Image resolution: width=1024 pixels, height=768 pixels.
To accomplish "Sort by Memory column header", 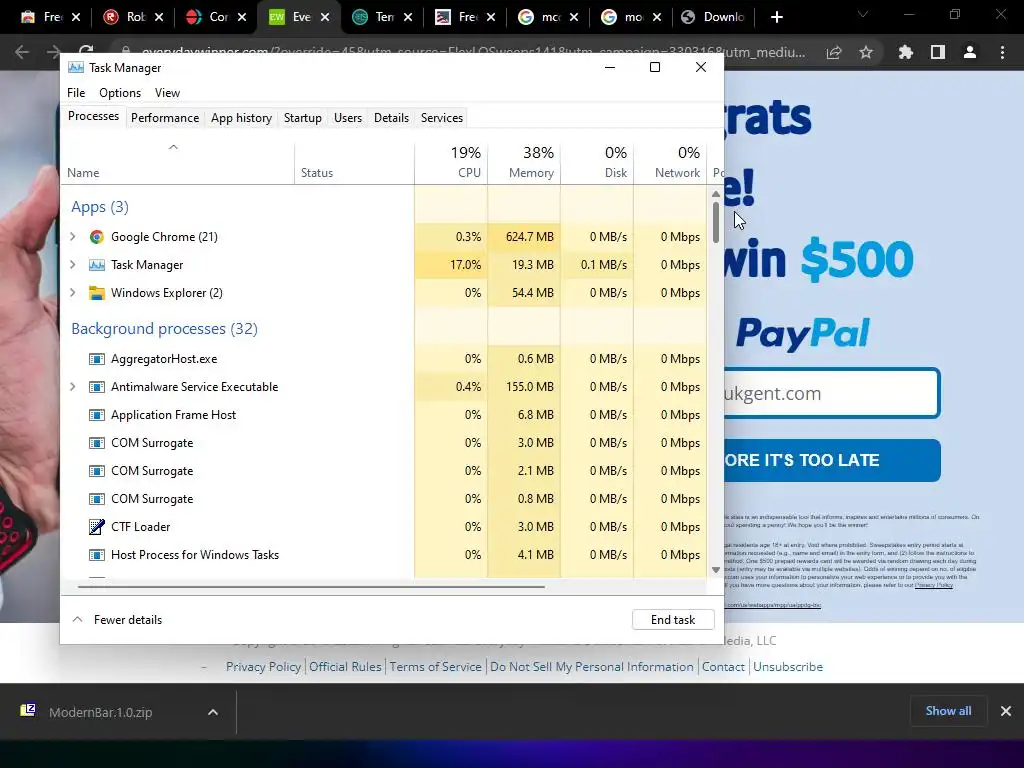I will coord(524,163).
